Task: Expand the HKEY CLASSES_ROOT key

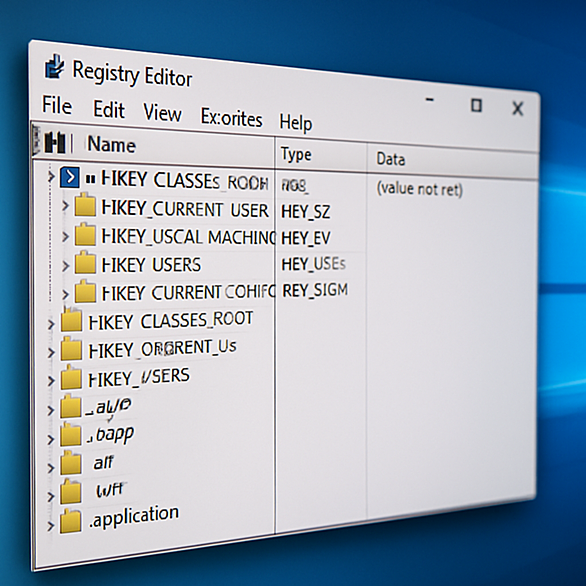Action: [51, 324]
